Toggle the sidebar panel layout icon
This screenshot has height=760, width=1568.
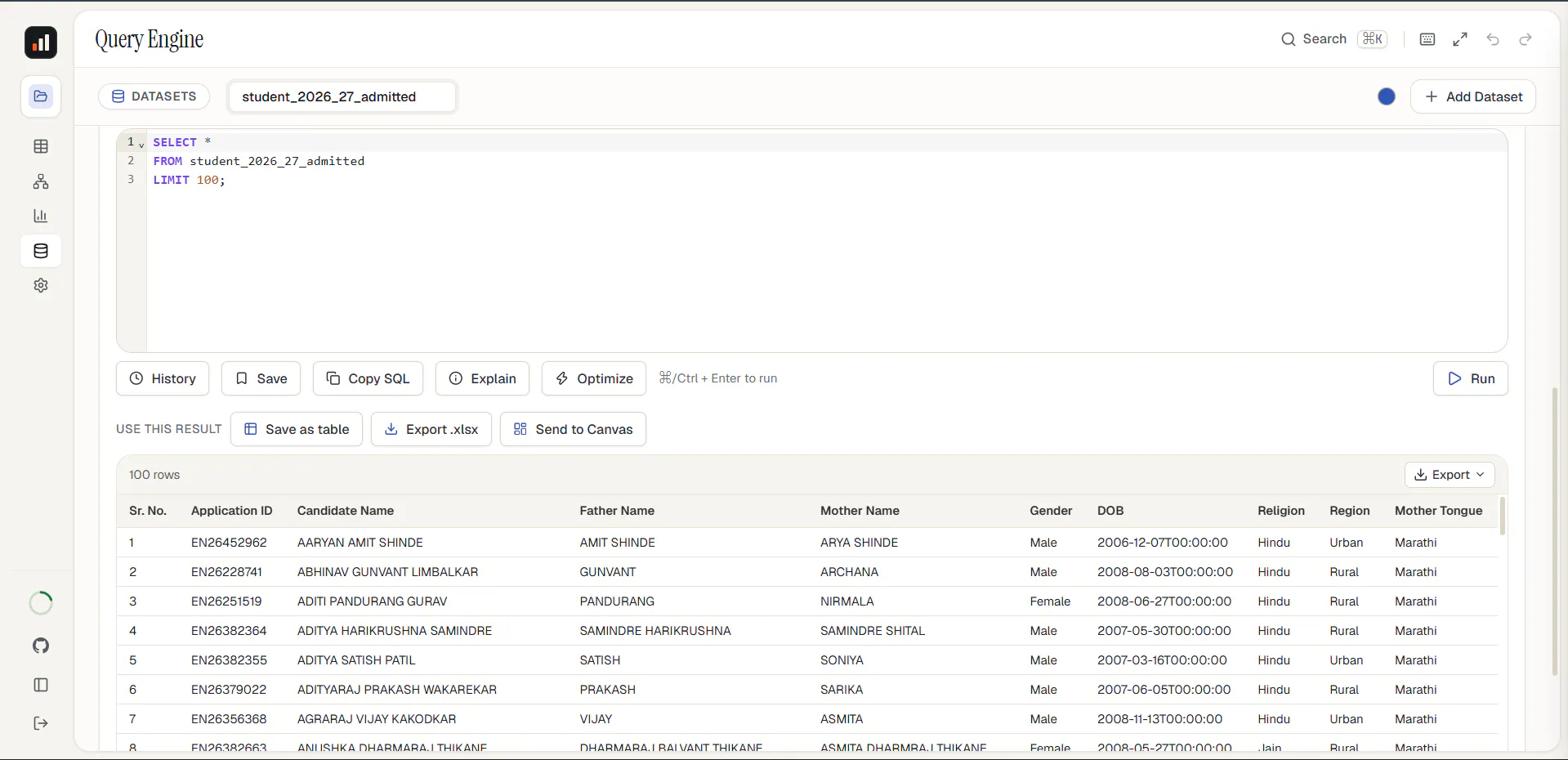pyautogui.click(x=41, y=685)
